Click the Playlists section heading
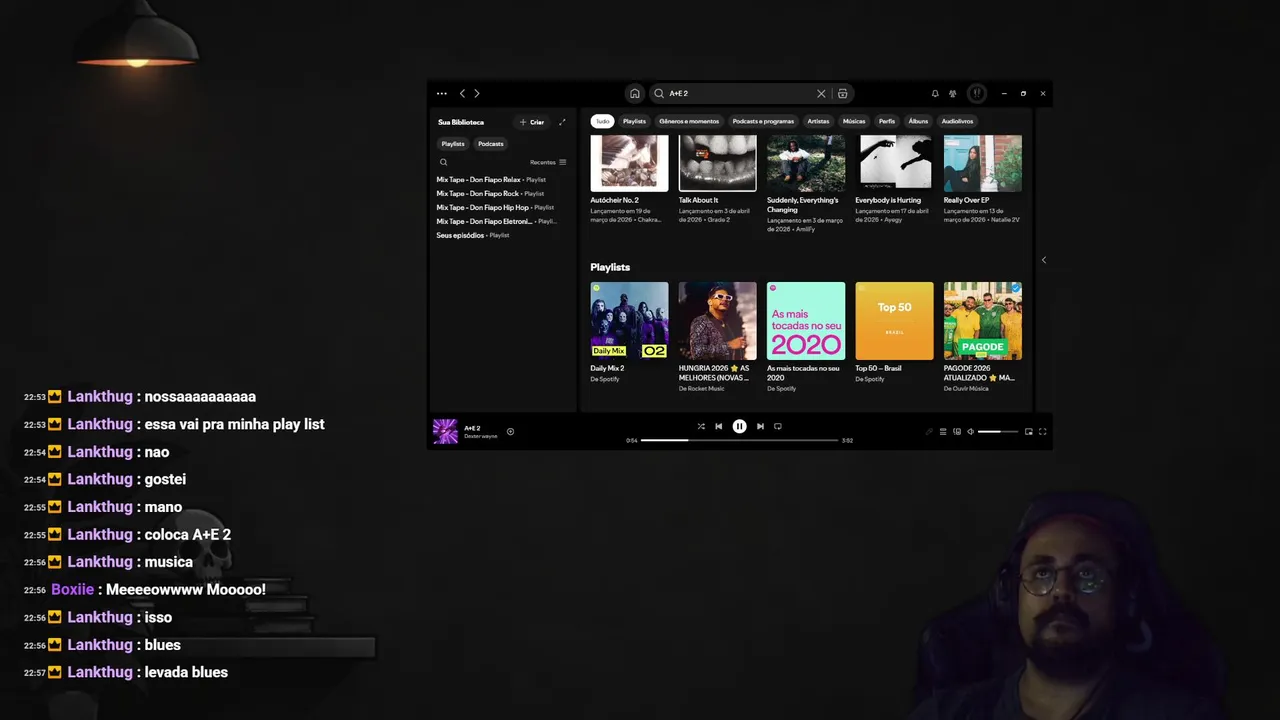 pos(610,267)
